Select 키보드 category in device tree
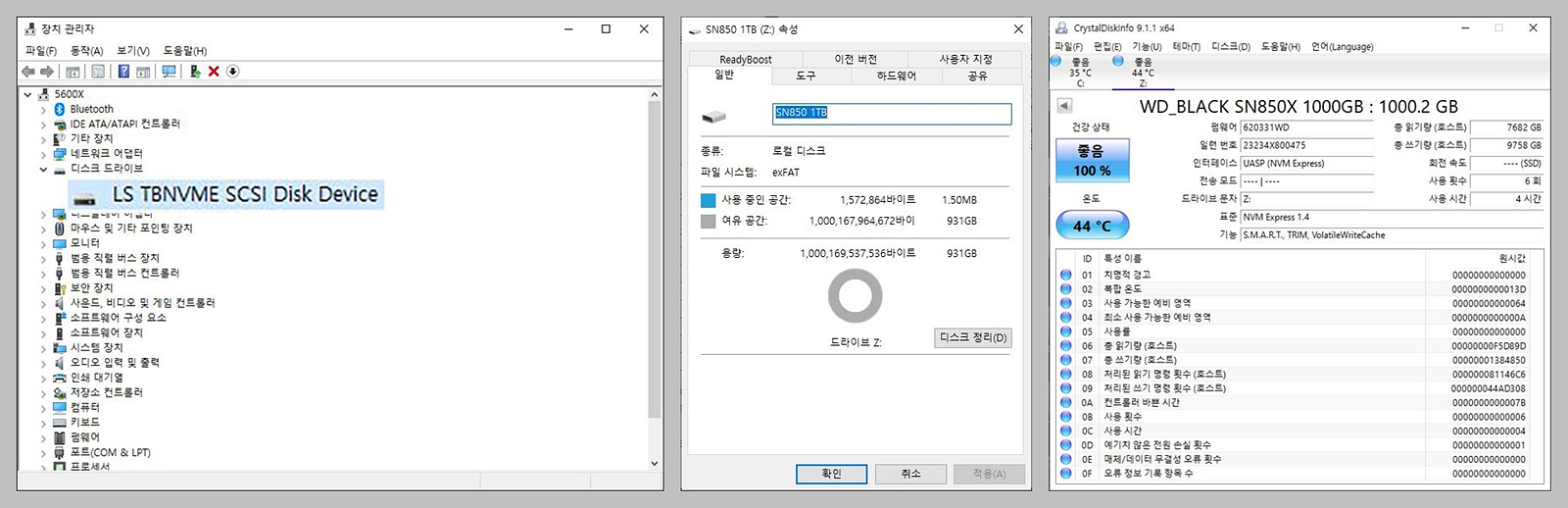Viewport: 1568px width, 508px height. coord(84,422)
